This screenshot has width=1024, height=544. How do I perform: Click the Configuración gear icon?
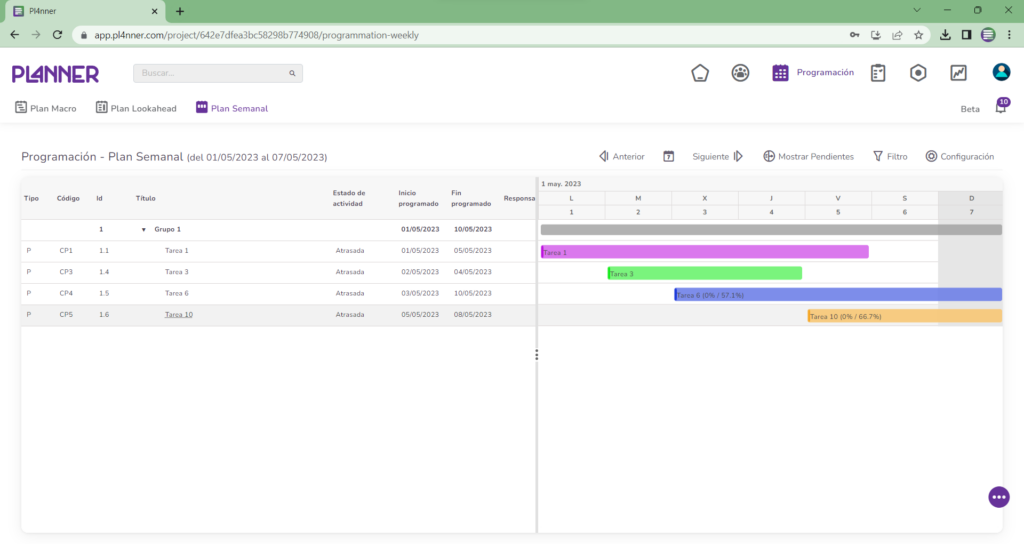click(931, 157)
